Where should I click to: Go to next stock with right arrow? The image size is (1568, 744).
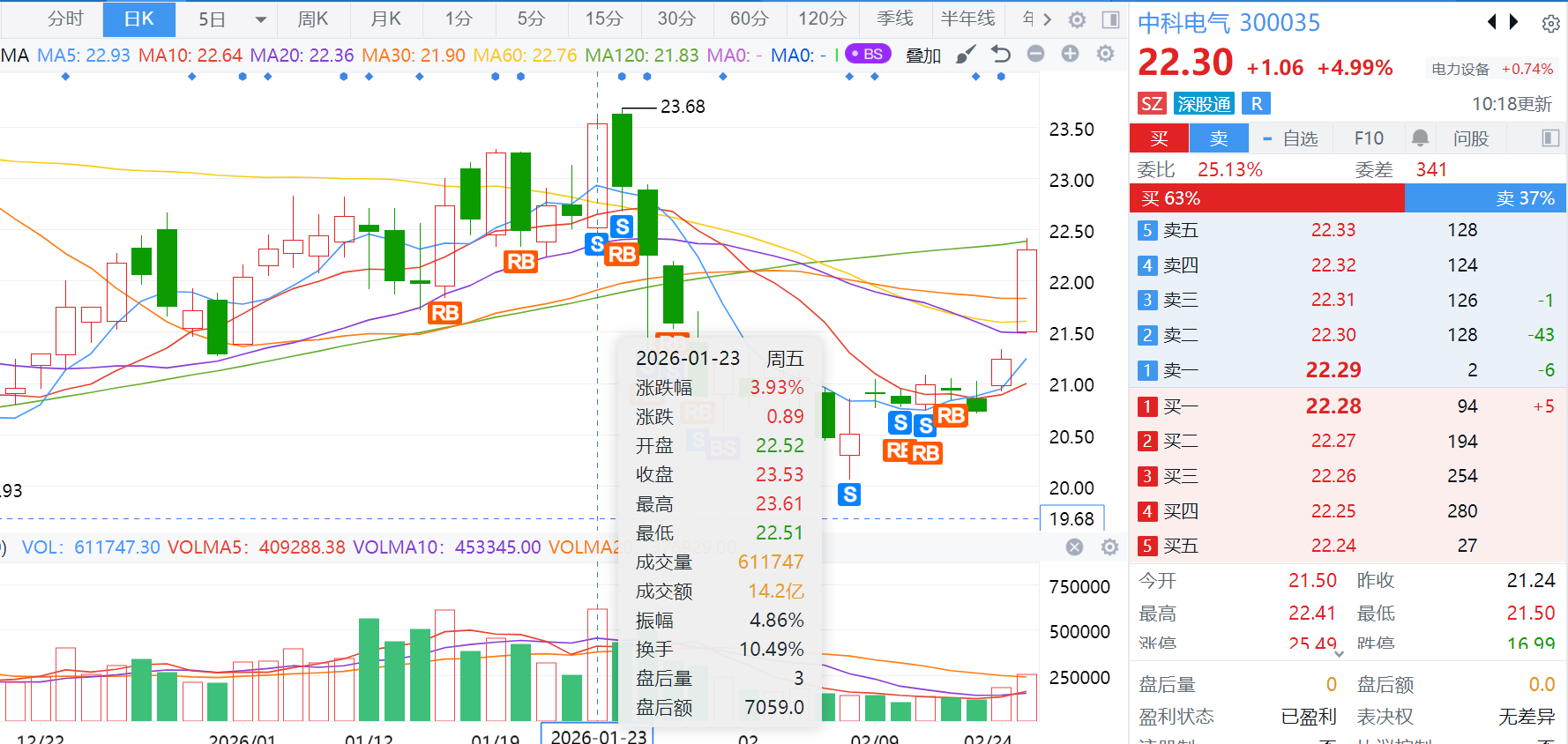tap(1514, 22)
